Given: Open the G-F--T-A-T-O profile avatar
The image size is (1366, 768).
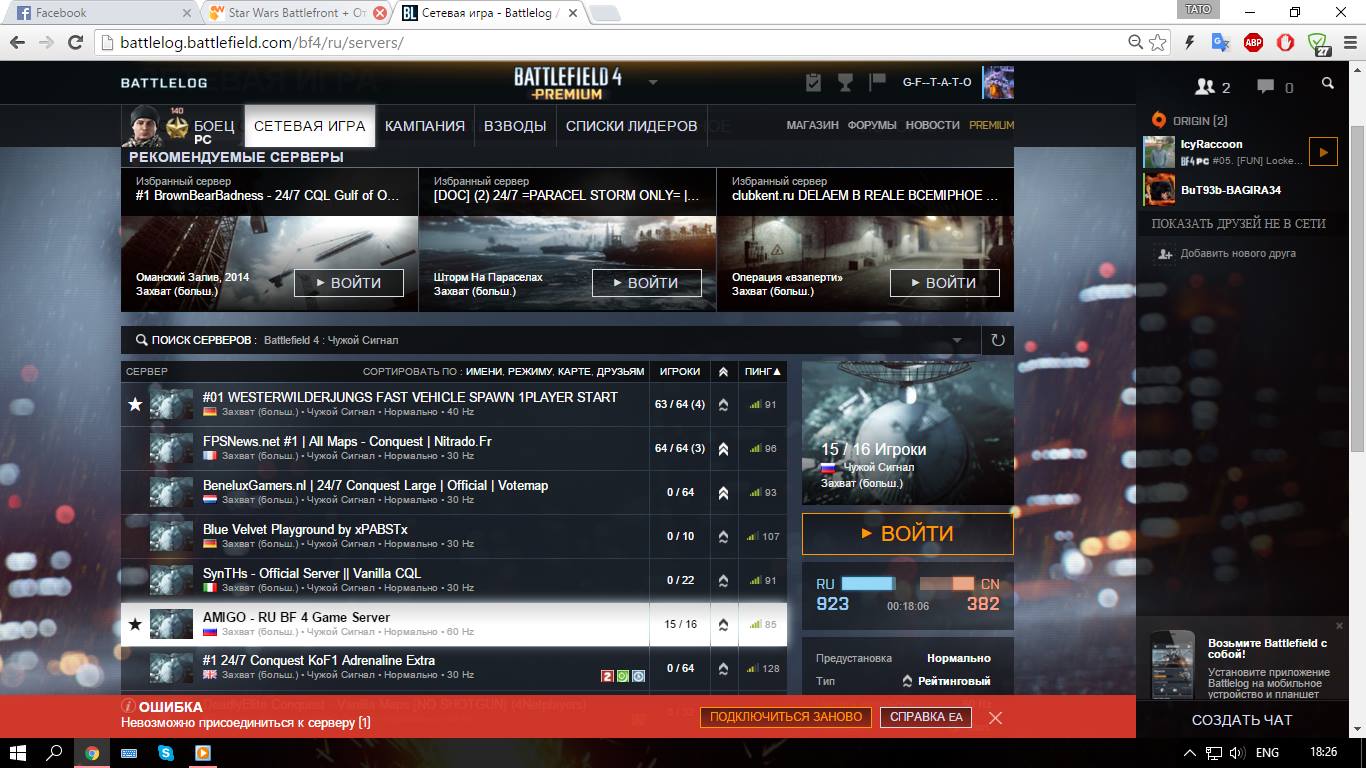Looking at the screenshot, I should tap(998, 82).
